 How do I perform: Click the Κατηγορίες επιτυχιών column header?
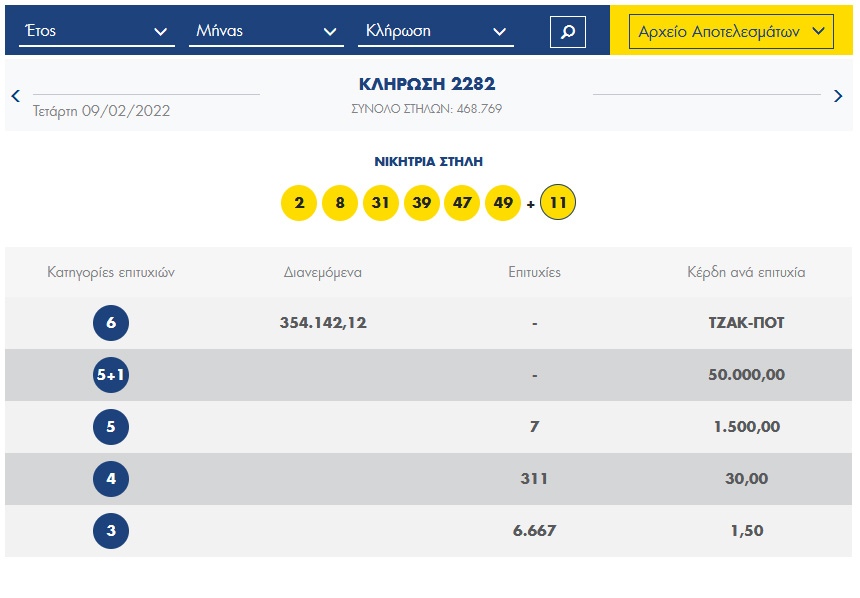pyautogui.click(x=111, y=272)
